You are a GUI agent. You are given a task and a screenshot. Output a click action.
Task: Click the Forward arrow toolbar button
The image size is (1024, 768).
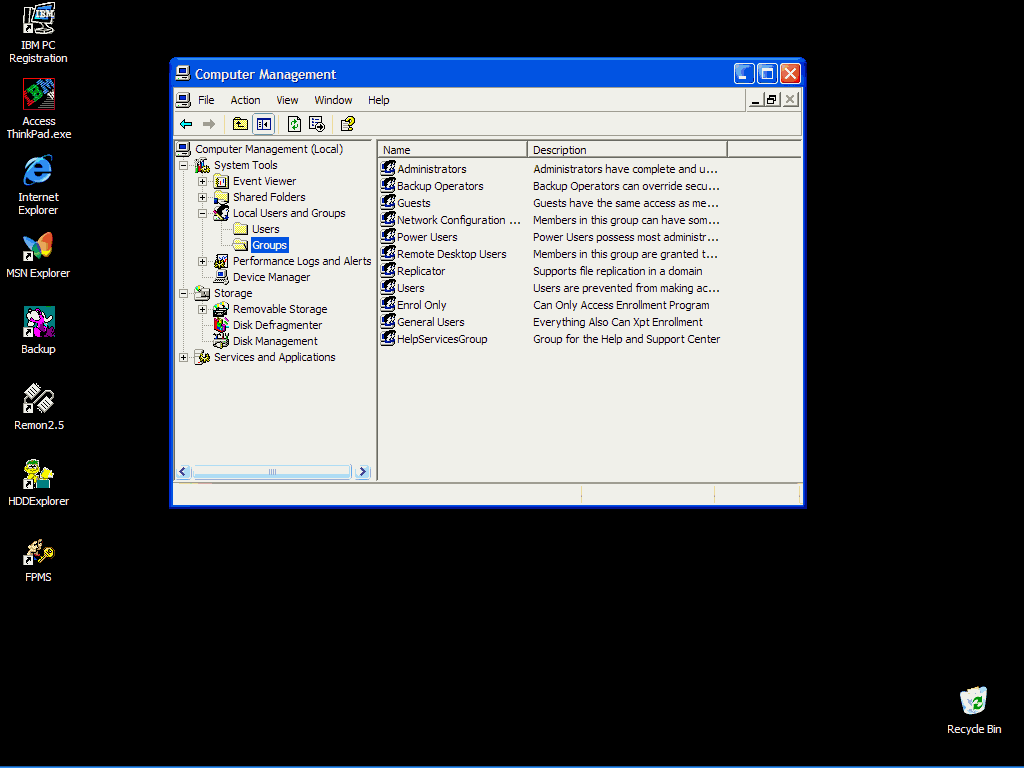209,123
